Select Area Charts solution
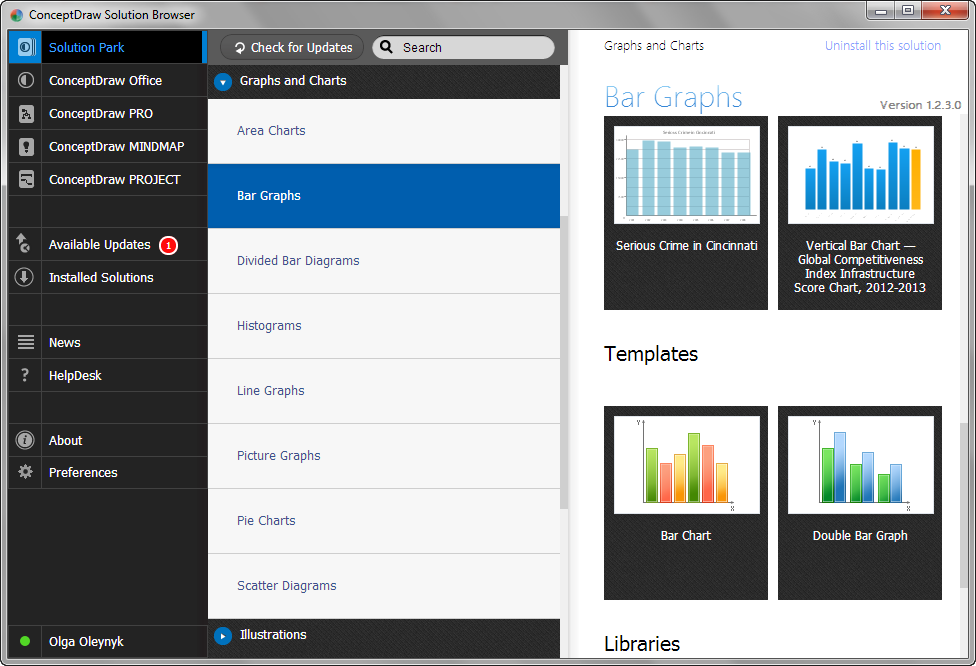 pos(383,131)
